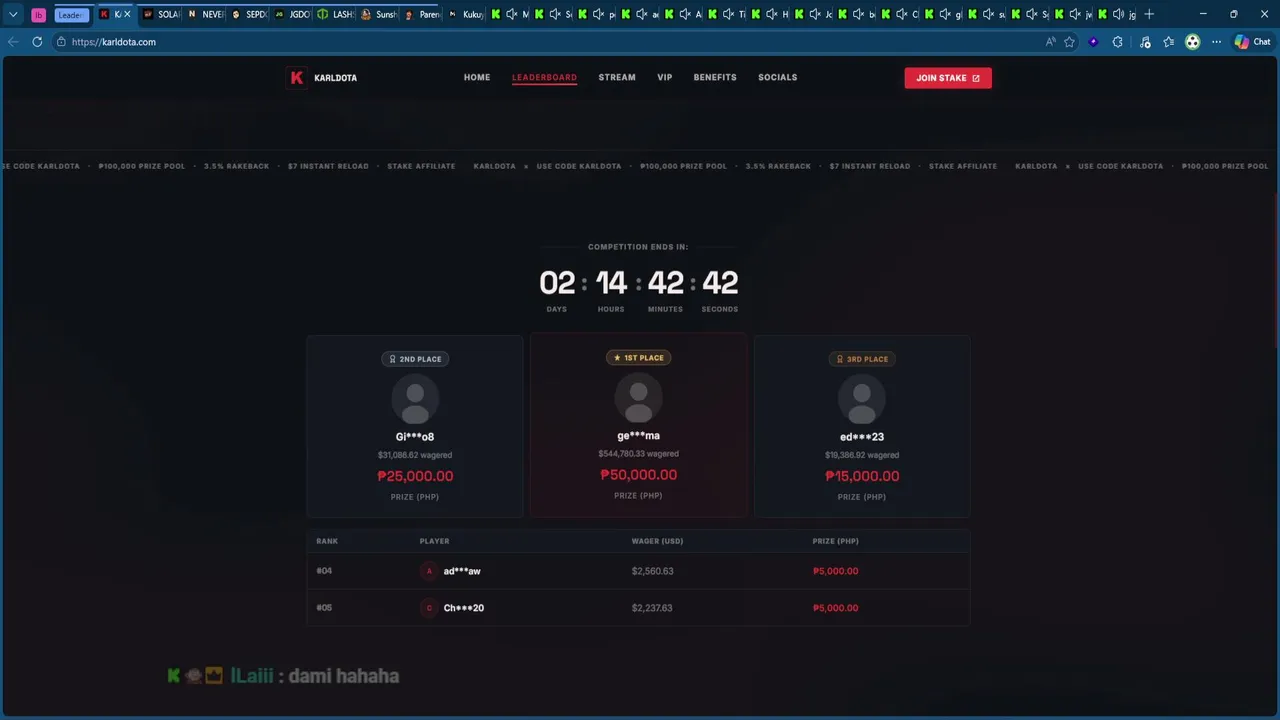Click the ₱50,000.00 first place prize
The width and height of the screenshot is (1280, 720).
[x=638, y=475]
